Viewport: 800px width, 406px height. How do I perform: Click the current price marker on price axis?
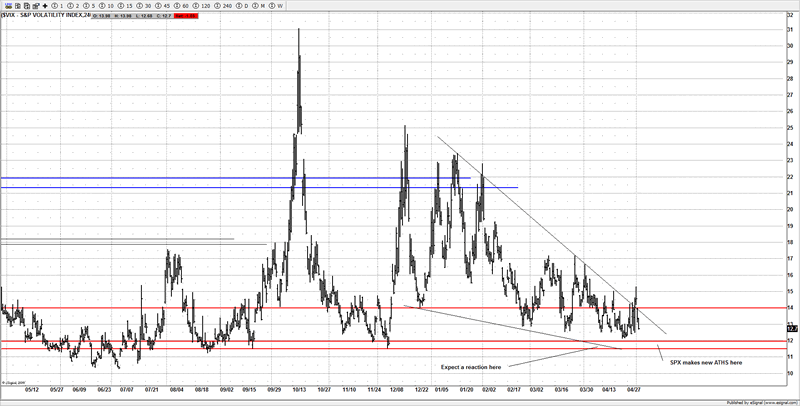(x=791, y=328)
